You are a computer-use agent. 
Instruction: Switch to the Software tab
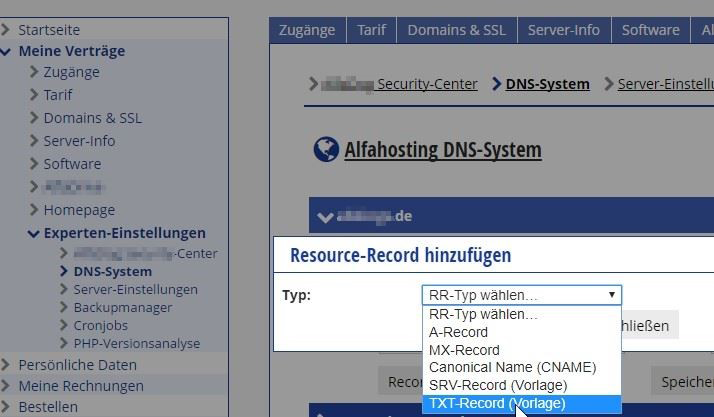click(x=651, y=30)
